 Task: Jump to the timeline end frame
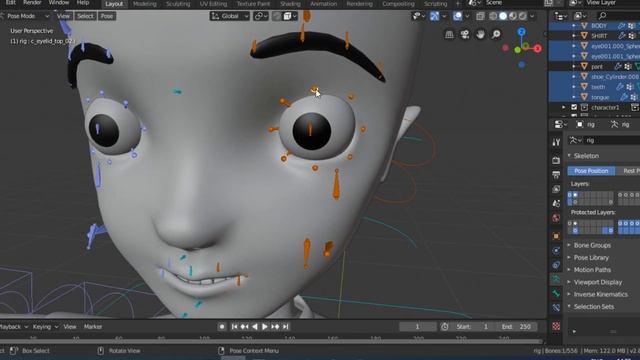286,327
